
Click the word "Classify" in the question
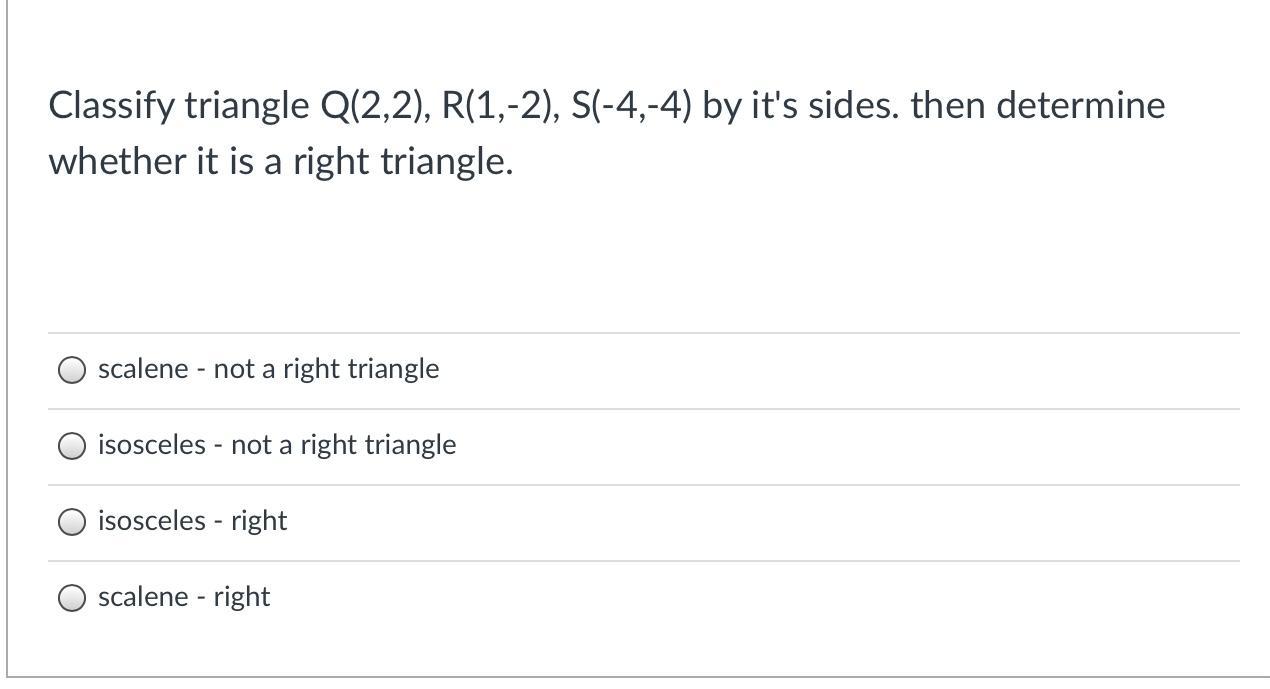pyautogui.click(x=111, y=105)
